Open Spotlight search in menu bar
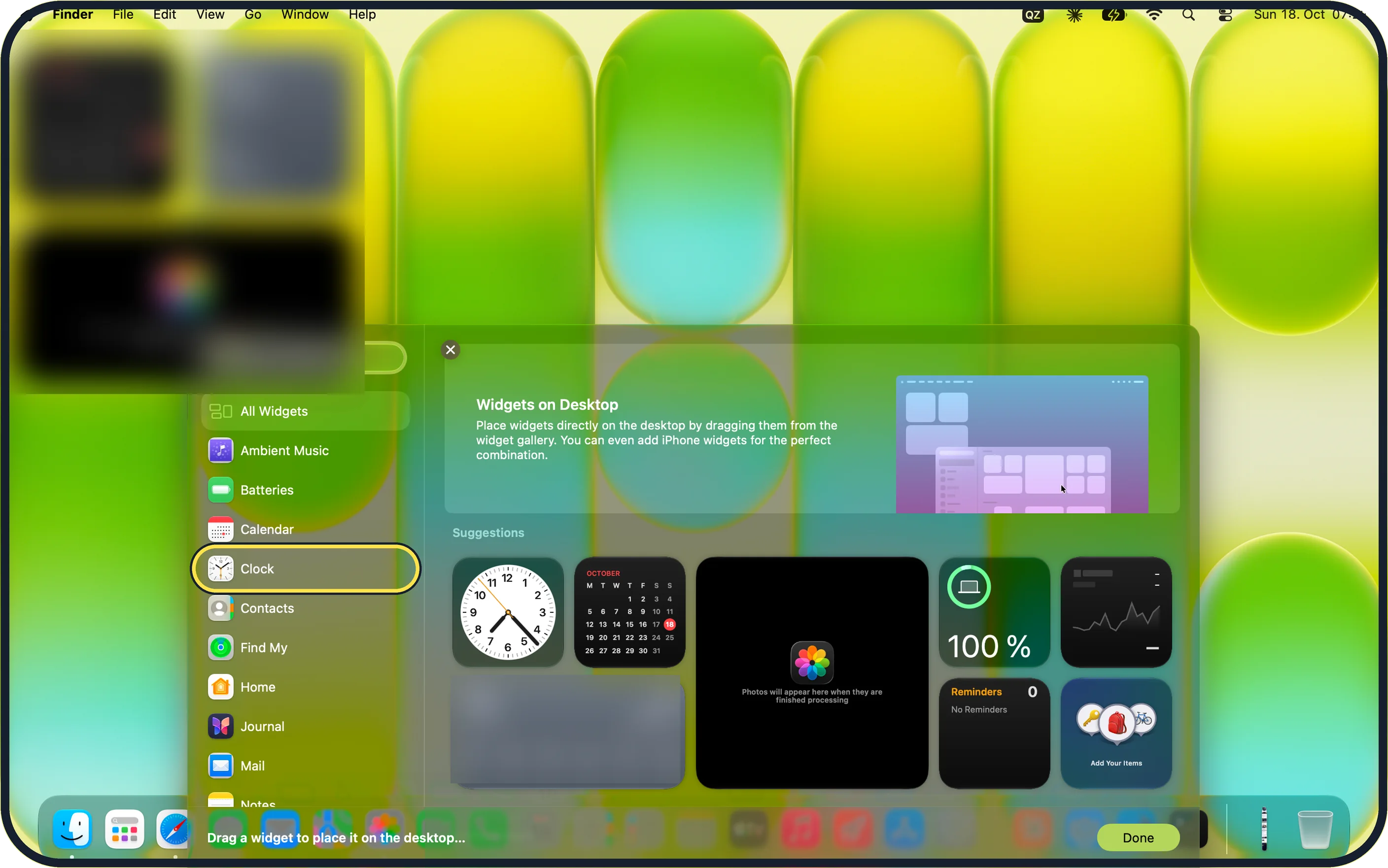 (x=1188, y=15)
